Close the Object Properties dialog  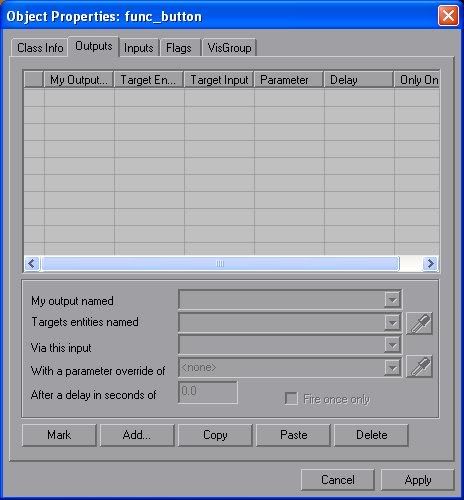[x=448, y=16]
